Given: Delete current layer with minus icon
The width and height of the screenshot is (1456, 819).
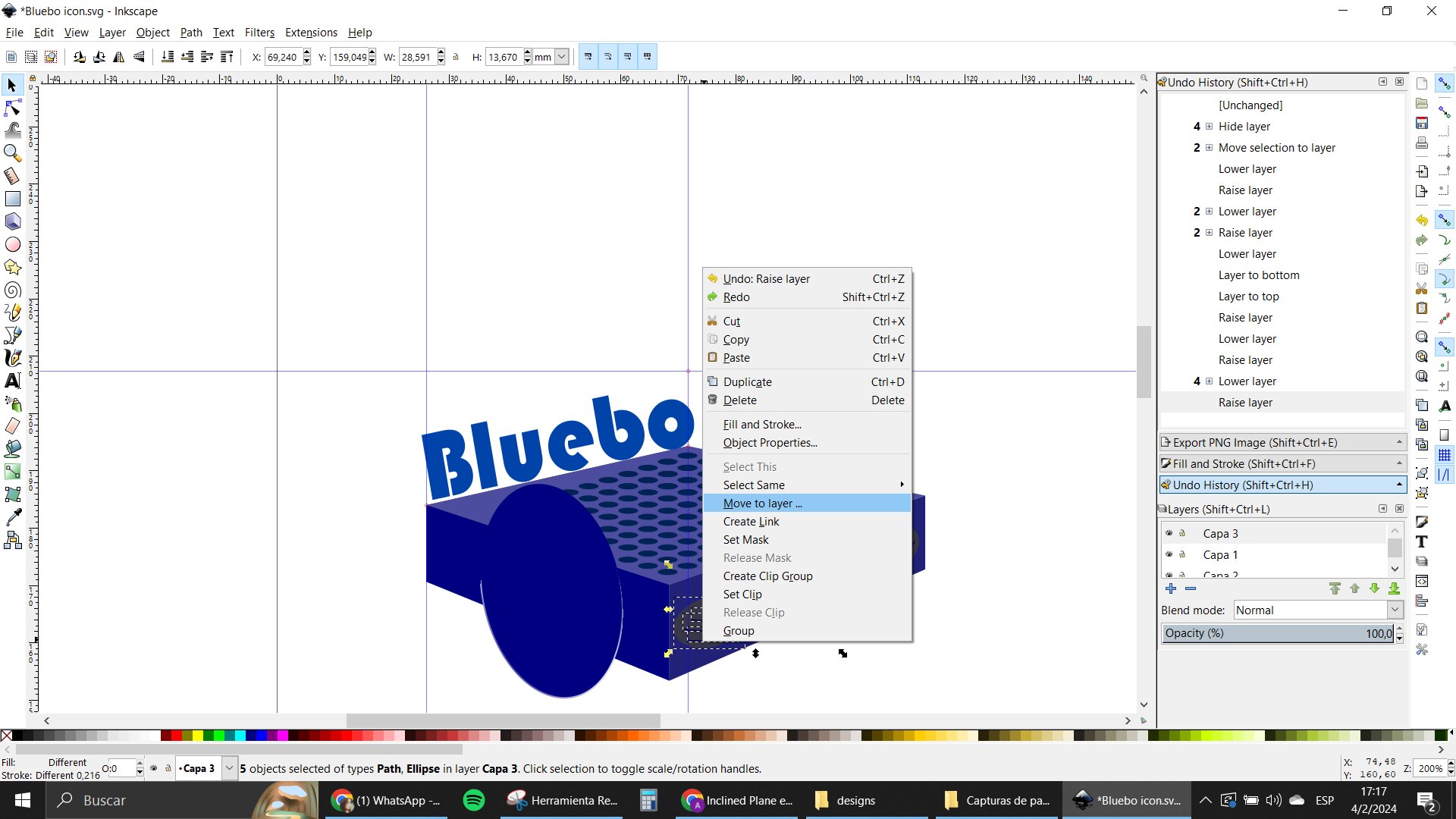Looking at the screenshot, I should point(1191,588).
